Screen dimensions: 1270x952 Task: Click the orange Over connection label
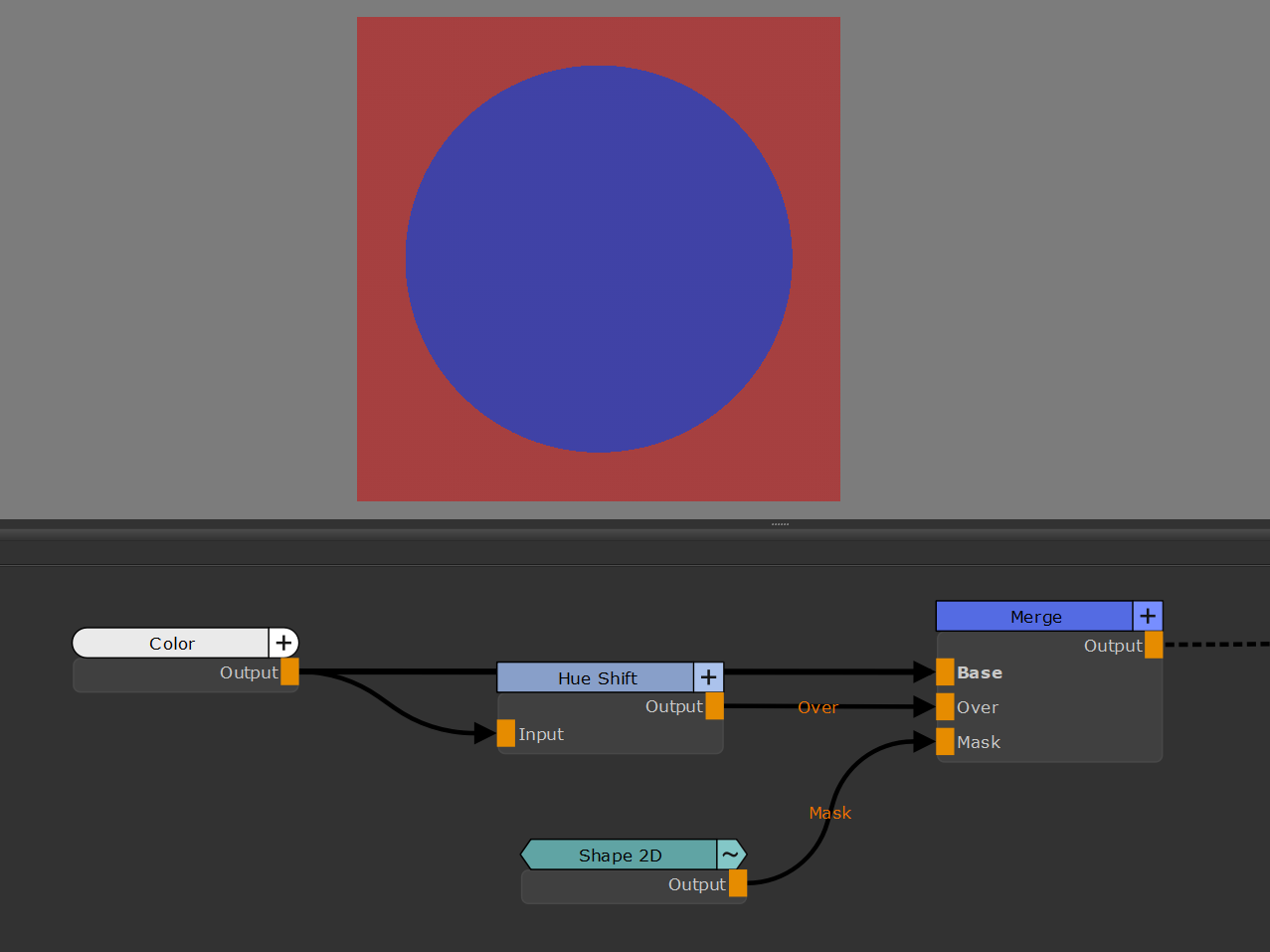[817, 707]
